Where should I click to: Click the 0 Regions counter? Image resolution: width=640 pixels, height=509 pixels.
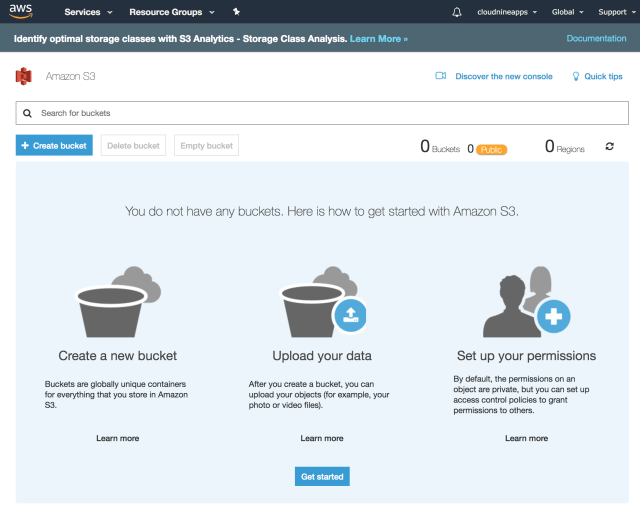pos(565,147)
